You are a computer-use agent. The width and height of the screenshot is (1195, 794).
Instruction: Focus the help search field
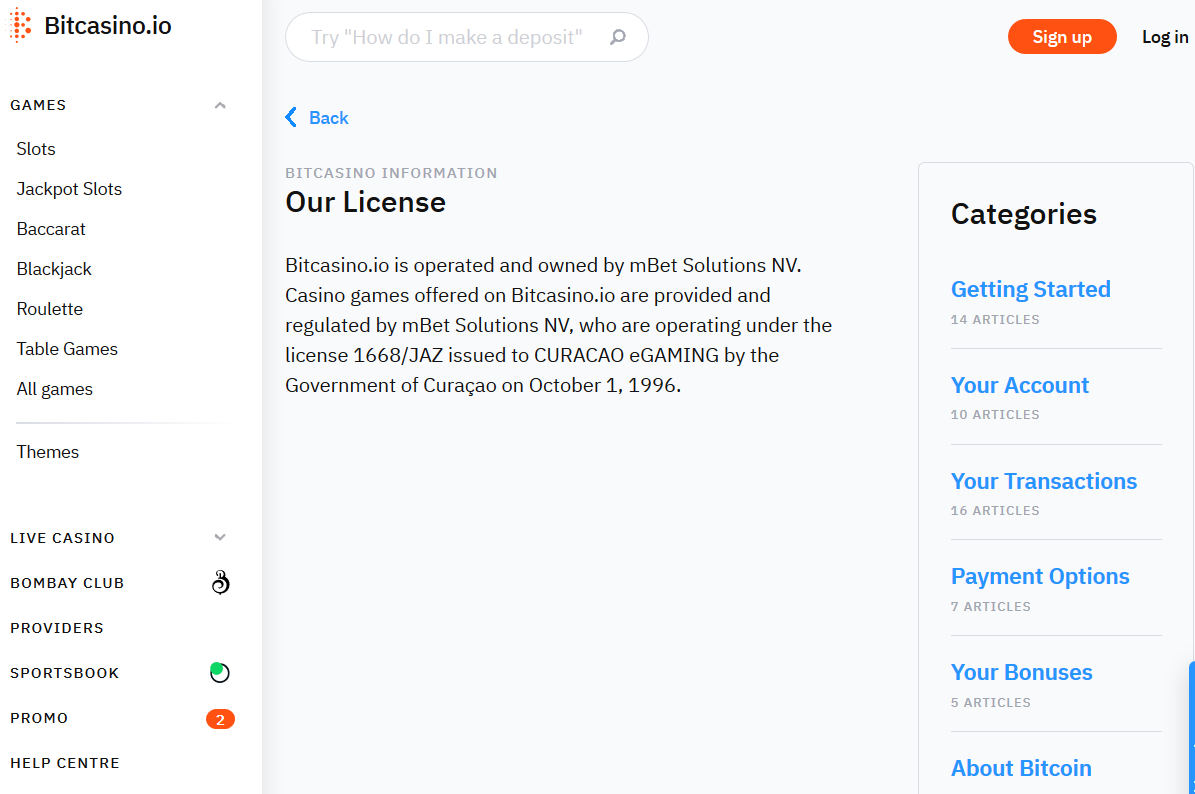point(446,38)
